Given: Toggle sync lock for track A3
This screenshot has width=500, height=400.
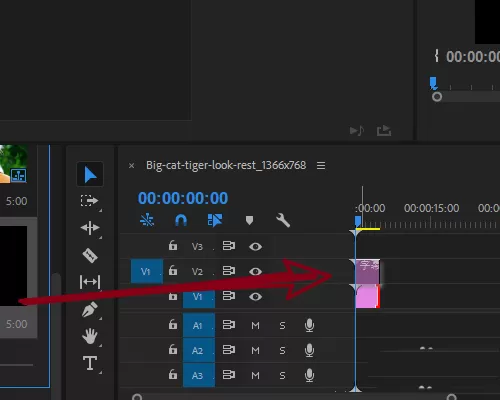Looking at the screenshot, I should (x=229, y=375).
